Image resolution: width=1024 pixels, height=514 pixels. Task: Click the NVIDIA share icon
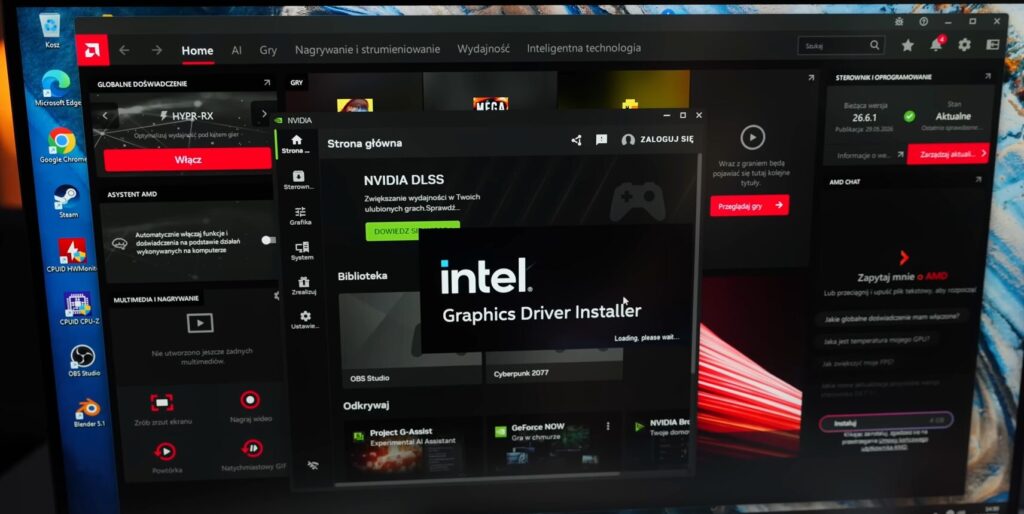pos(576,140)
